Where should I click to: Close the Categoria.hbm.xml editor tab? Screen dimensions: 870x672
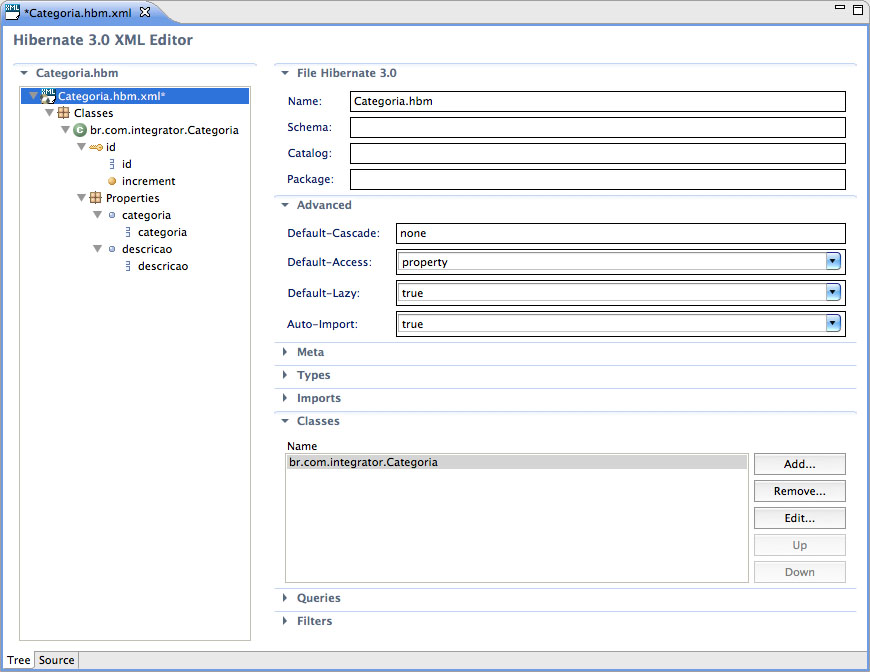pos(145,12)
